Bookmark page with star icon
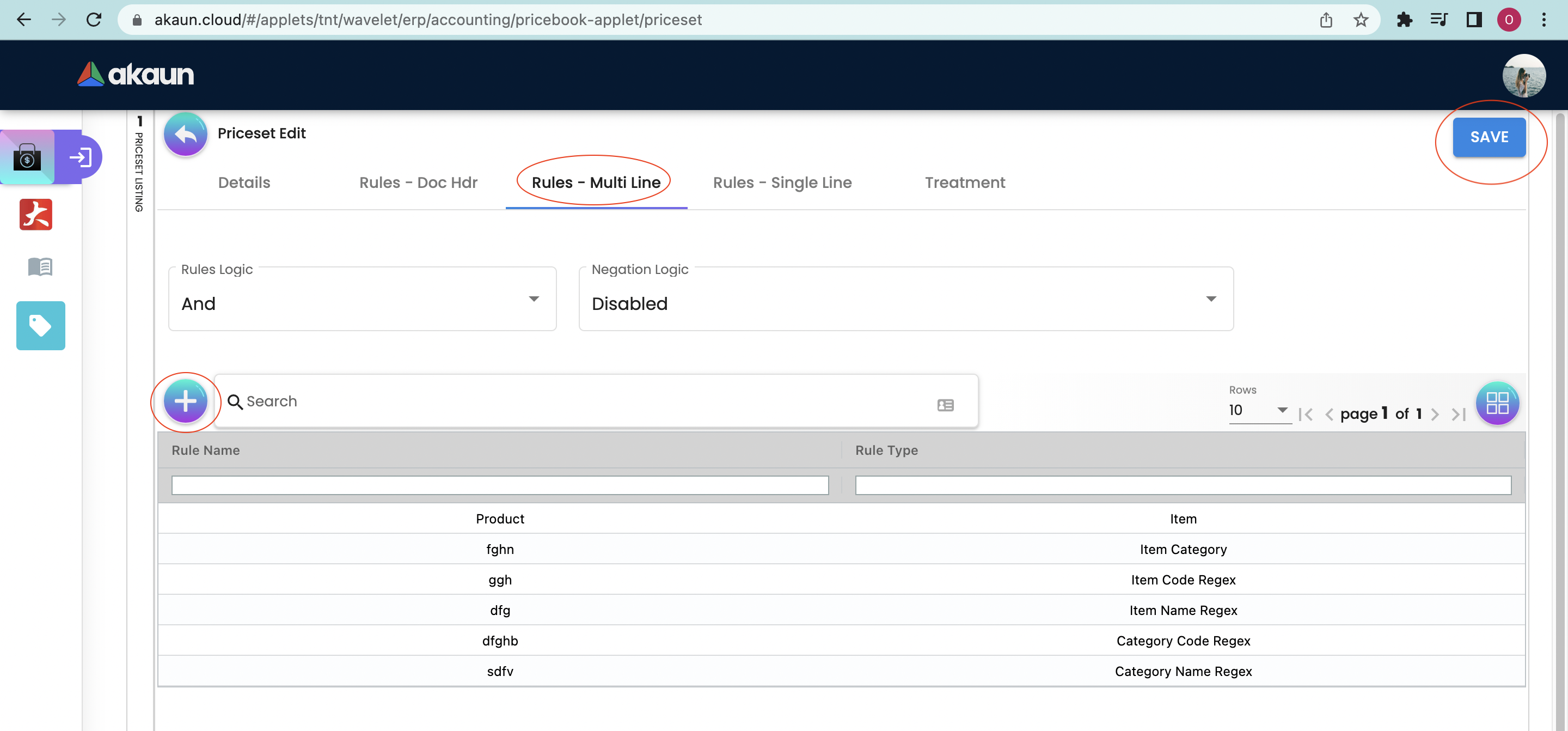Image resolution: width=1568 pixels, height=731 pixels. coord(1361,20)
